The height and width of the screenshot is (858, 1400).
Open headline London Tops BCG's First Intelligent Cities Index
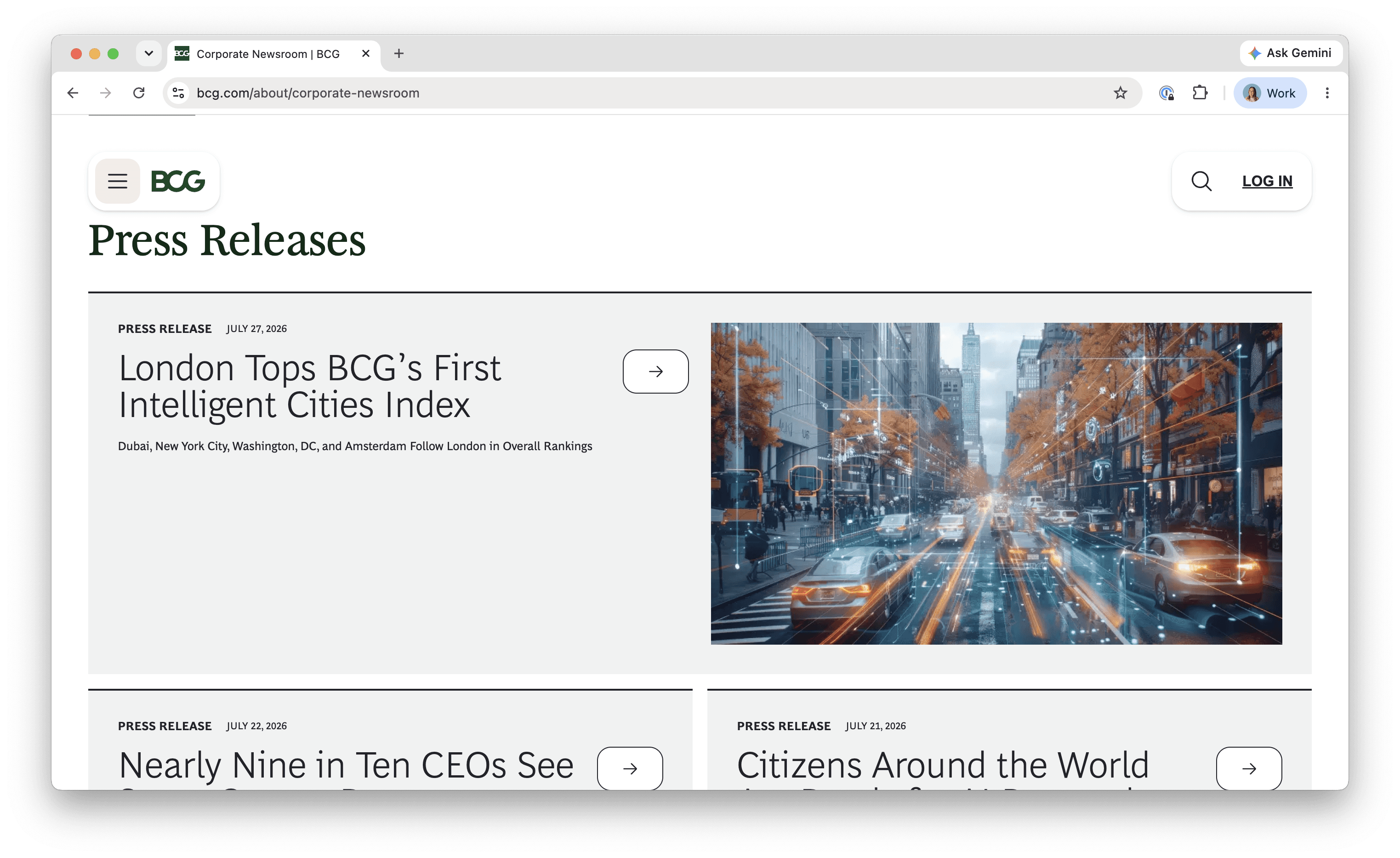tap(310, 386)
